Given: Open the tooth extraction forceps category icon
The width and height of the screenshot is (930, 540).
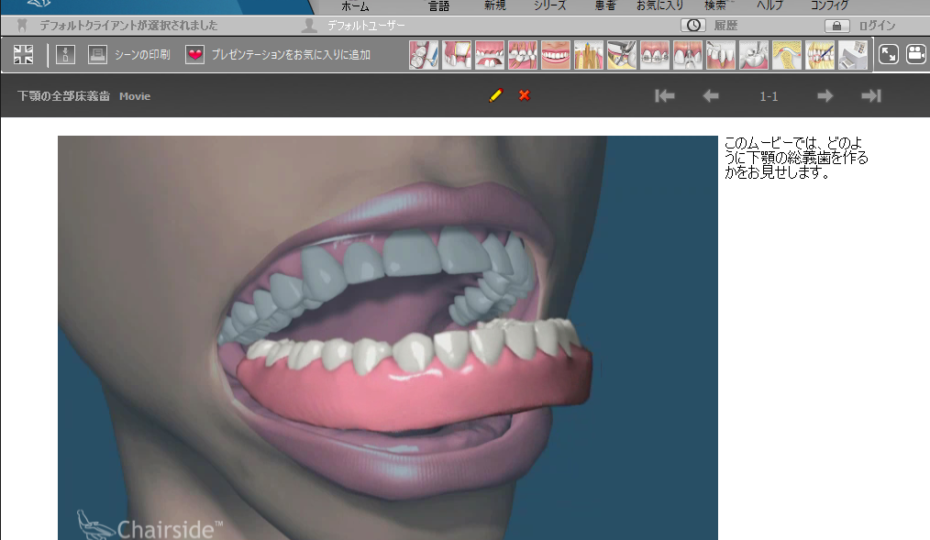Looking at the screenshot, I should coord(622,55).
